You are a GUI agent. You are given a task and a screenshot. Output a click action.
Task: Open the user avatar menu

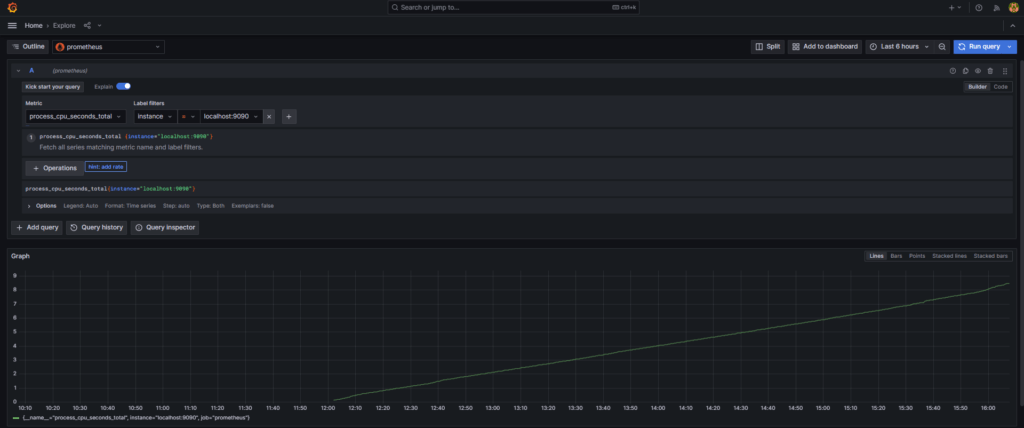click(1014, 8)
